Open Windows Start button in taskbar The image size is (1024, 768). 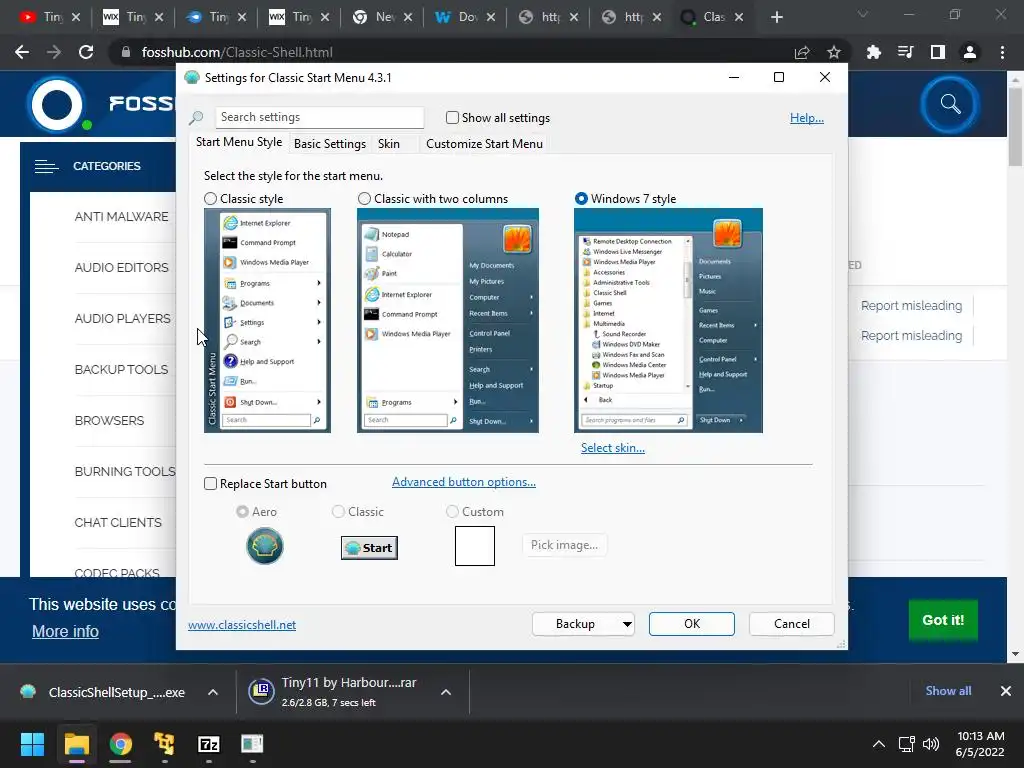click(x=32, y=744)
